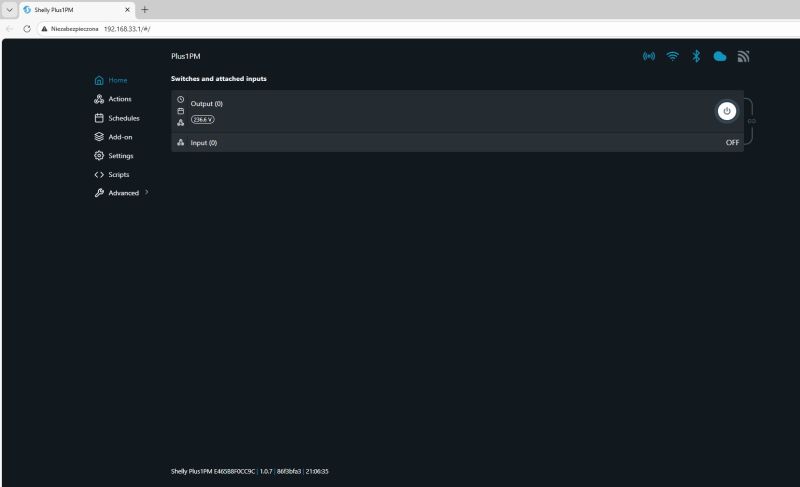800x487 pixels.
Task: Click the cloud status icon
Action: tap(719, 56)
